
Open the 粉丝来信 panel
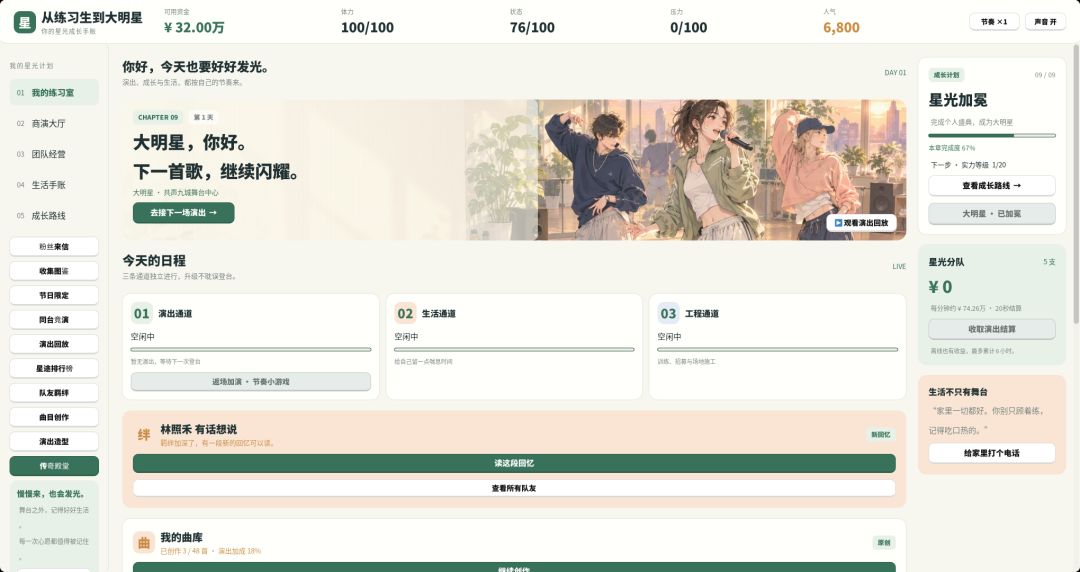[x=54, y=247]
